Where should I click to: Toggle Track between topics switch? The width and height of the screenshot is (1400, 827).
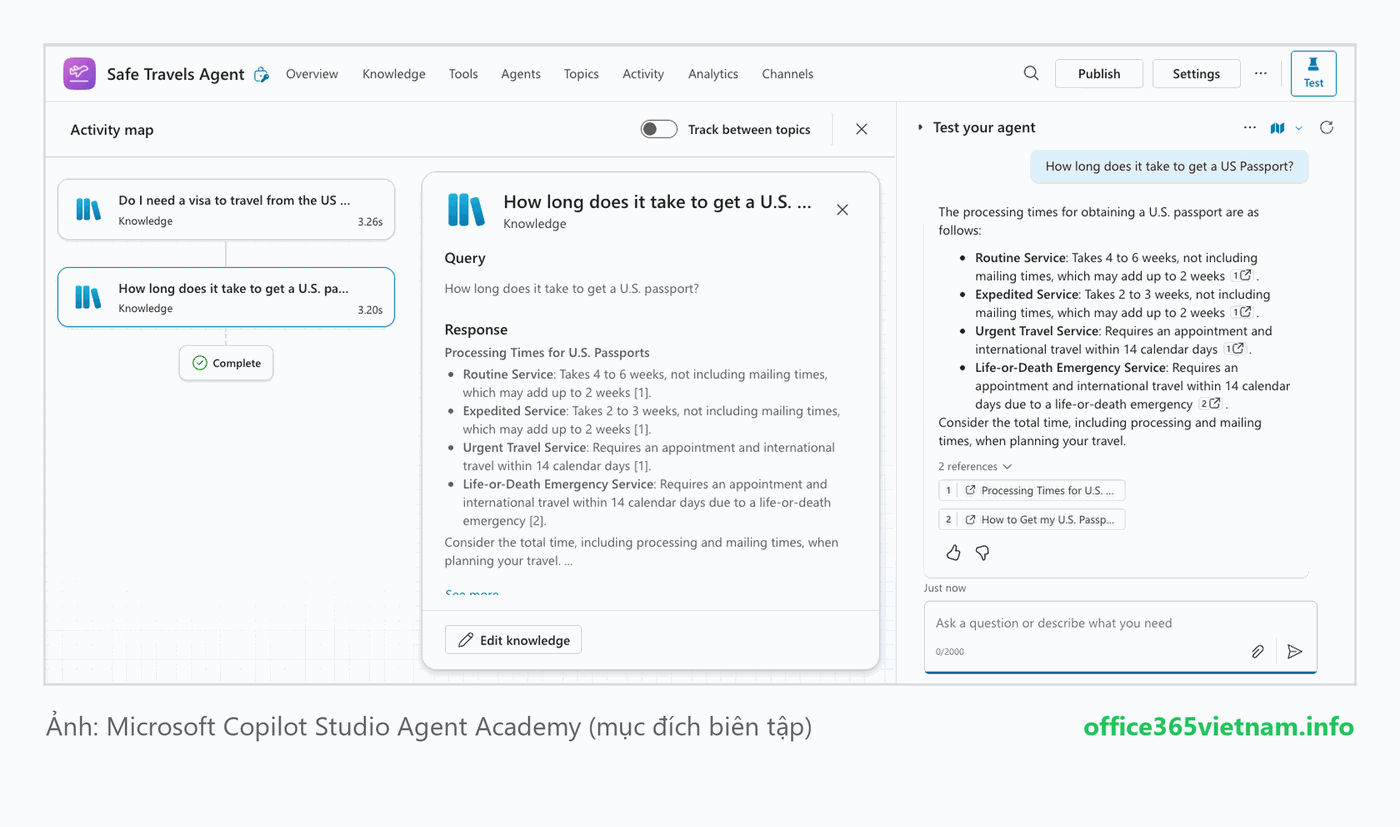[x=659, y=129]
